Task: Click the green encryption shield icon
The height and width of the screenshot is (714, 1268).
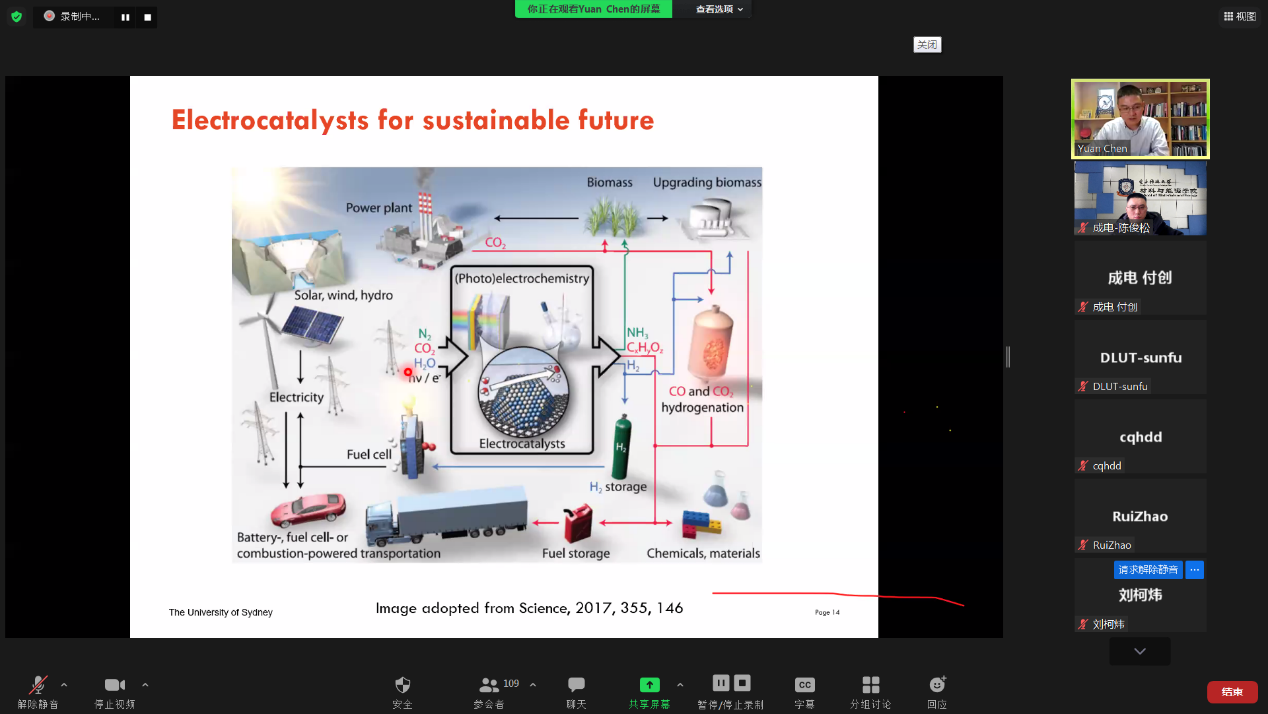Action: [x=16, y=16]
